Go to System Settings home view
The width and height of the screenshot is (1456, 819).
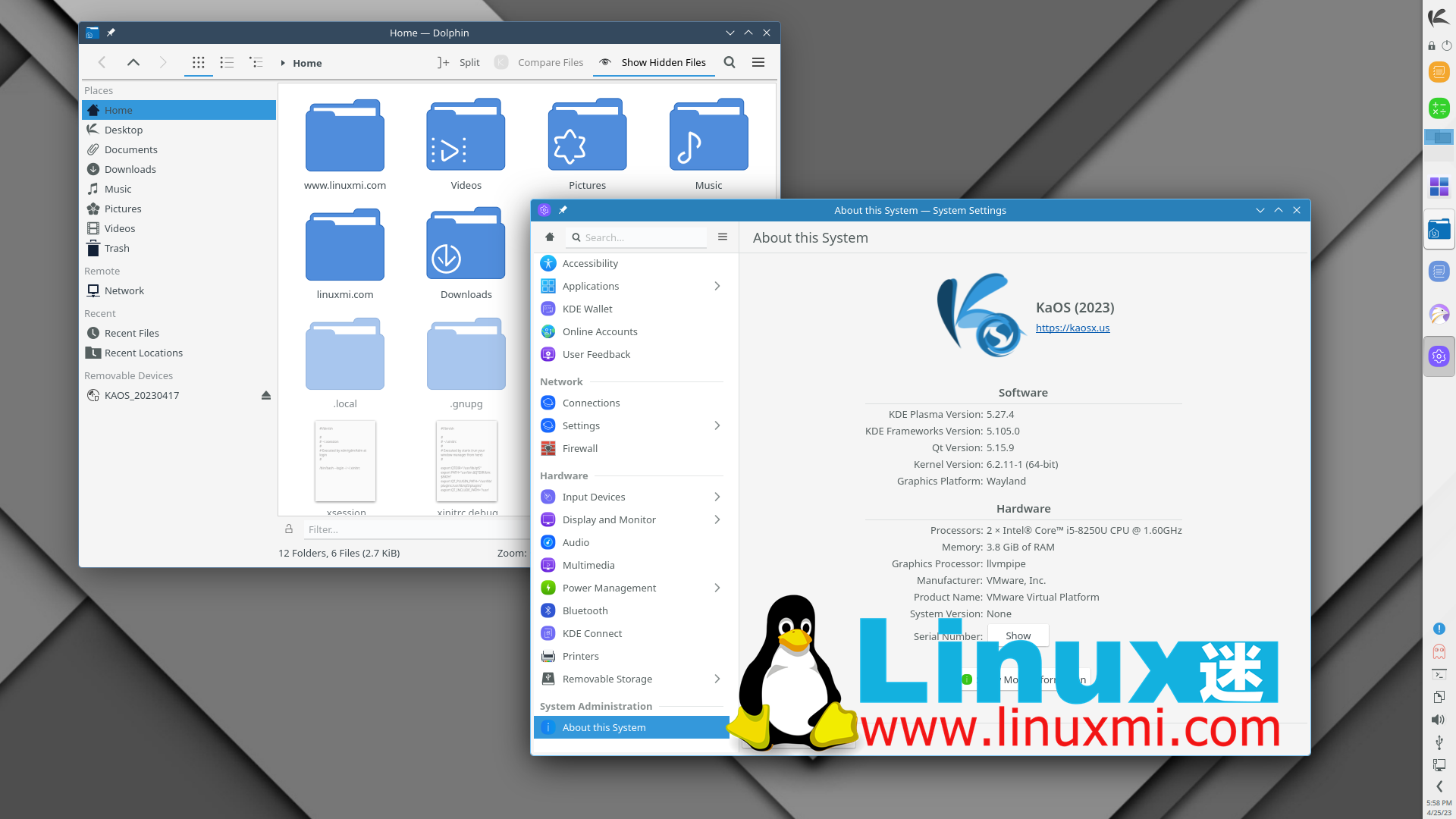(x=550, y=237)
